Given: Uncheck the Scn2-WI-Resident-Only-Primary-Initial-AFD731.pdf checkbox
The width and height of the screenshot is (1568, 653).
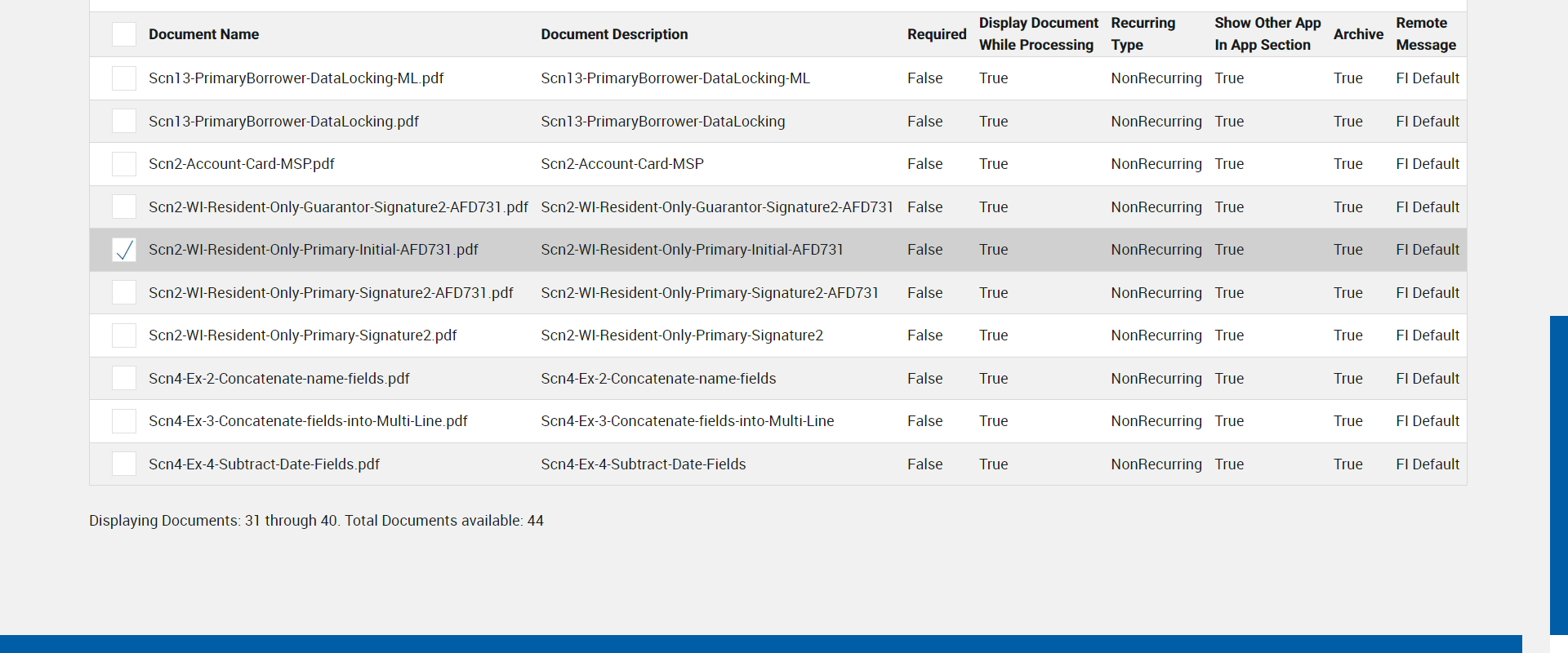Looking at the screenshot, I should (x=124, y=250).
